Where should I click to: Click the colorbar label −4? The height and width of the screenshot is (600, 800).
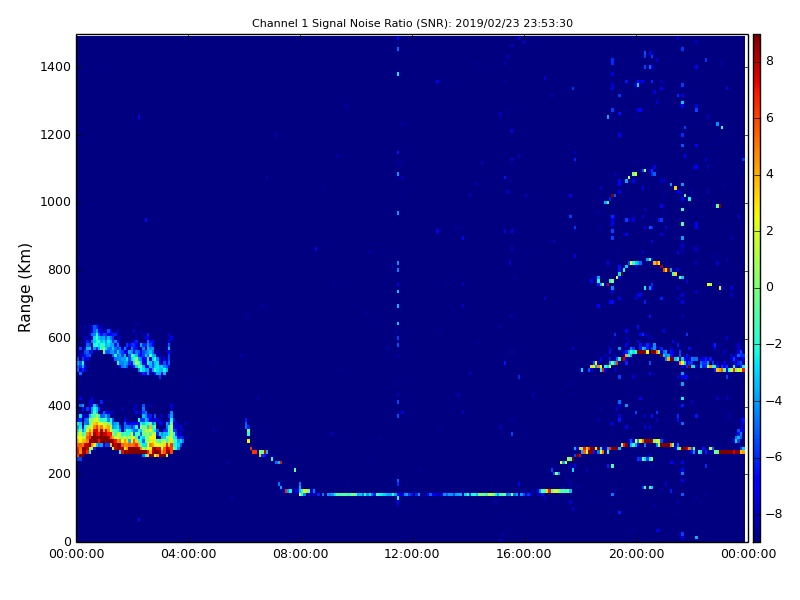(774, 401)
